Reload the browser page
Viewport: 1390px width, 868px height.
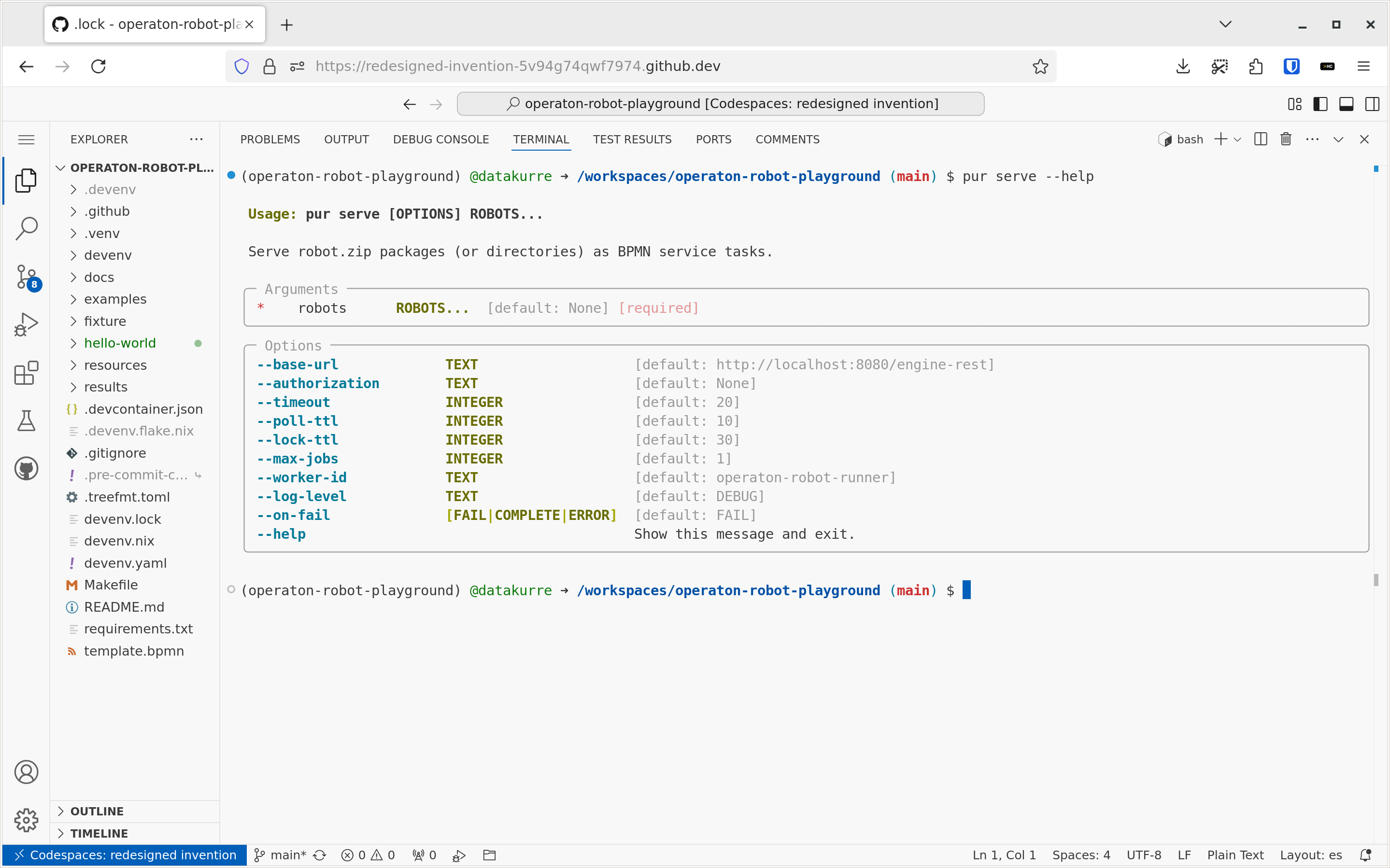98,67
